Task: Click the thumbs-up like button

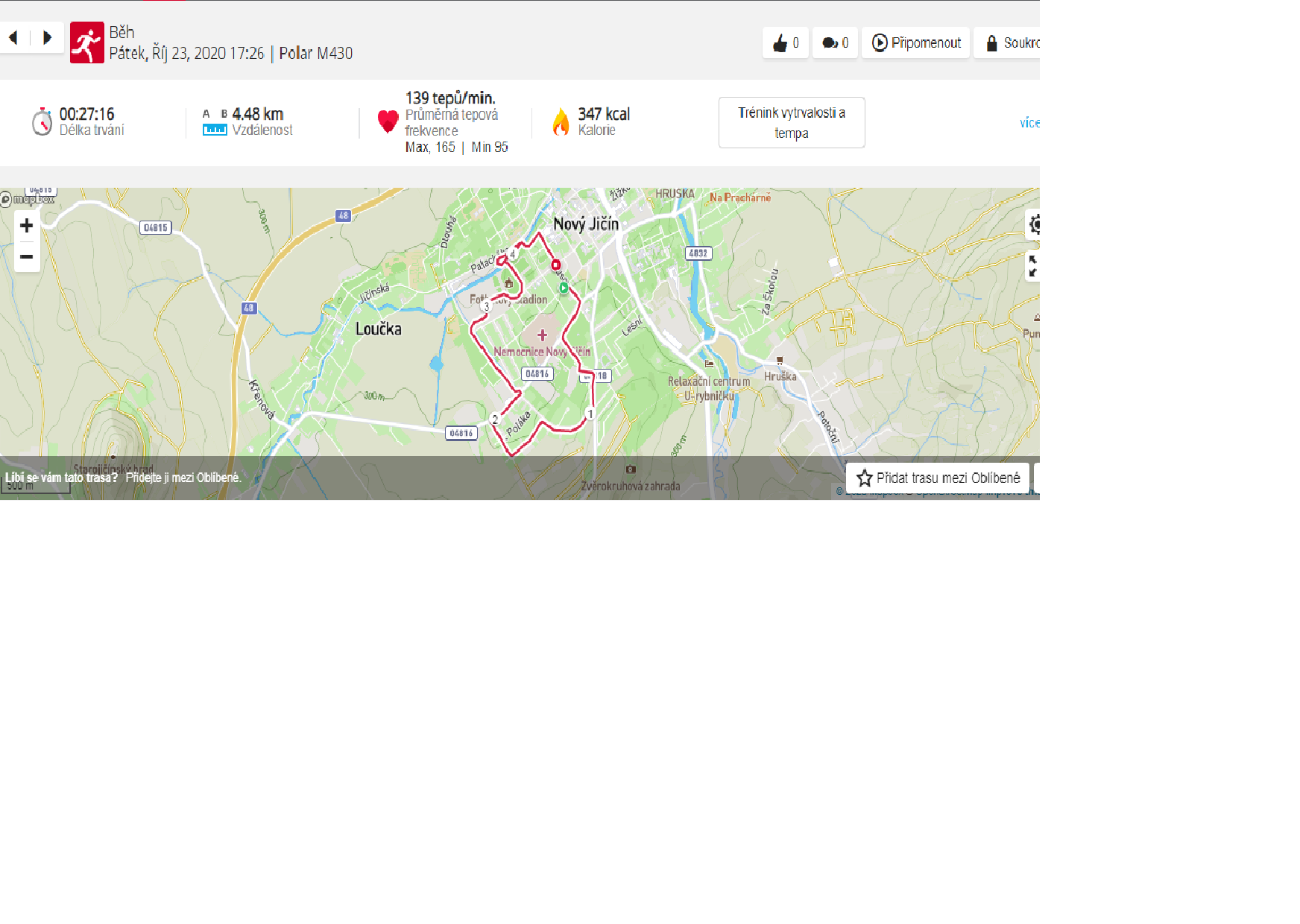Action: pos(786,42)
